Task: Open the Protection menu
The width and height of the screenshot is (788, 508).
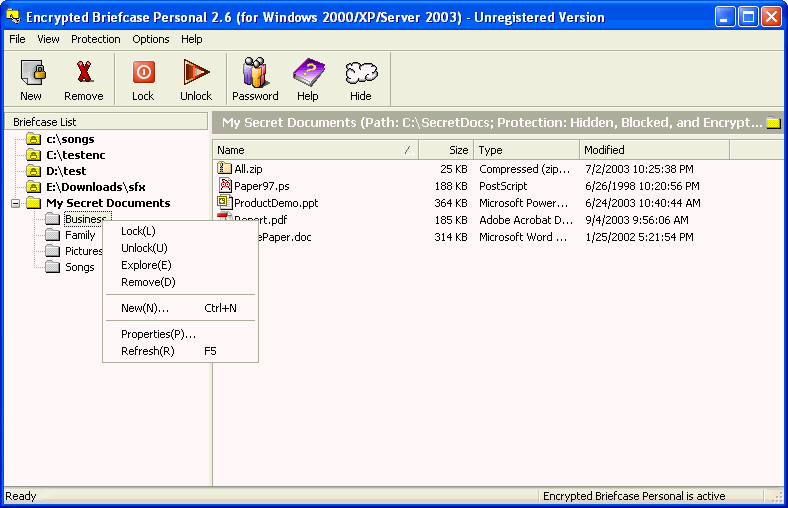Action: (95, 39)
